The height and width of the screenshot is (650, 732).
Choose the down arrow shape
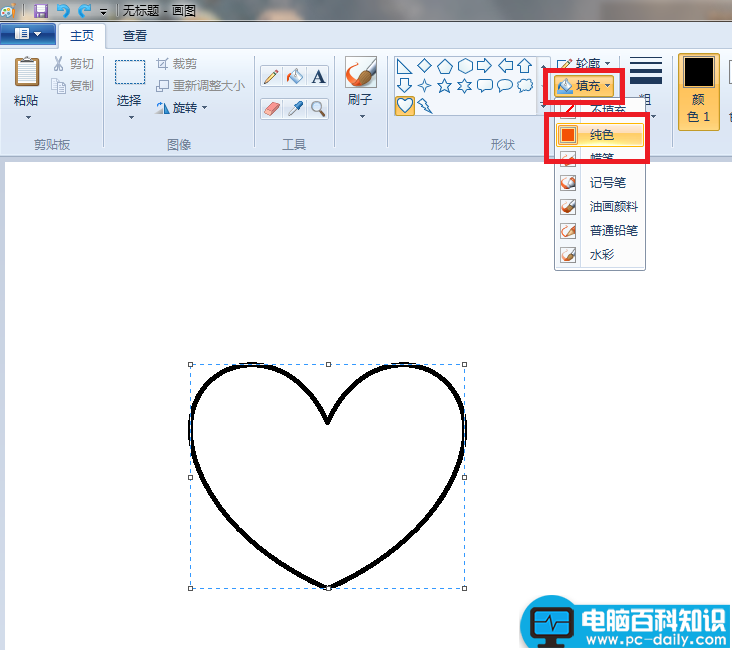point(404,85)
